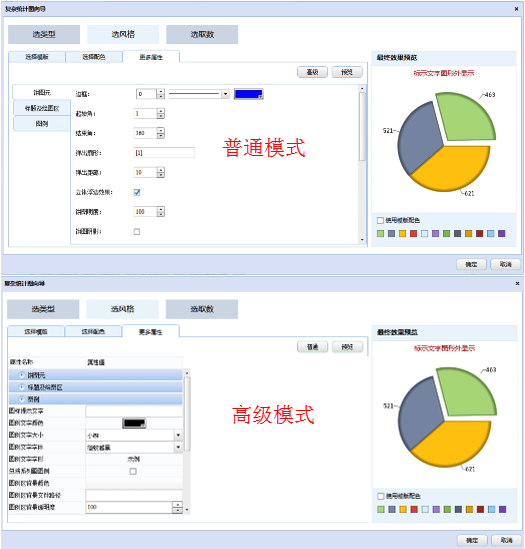Uncheck the 立体浮动效果 checkbox

(137, 192)
